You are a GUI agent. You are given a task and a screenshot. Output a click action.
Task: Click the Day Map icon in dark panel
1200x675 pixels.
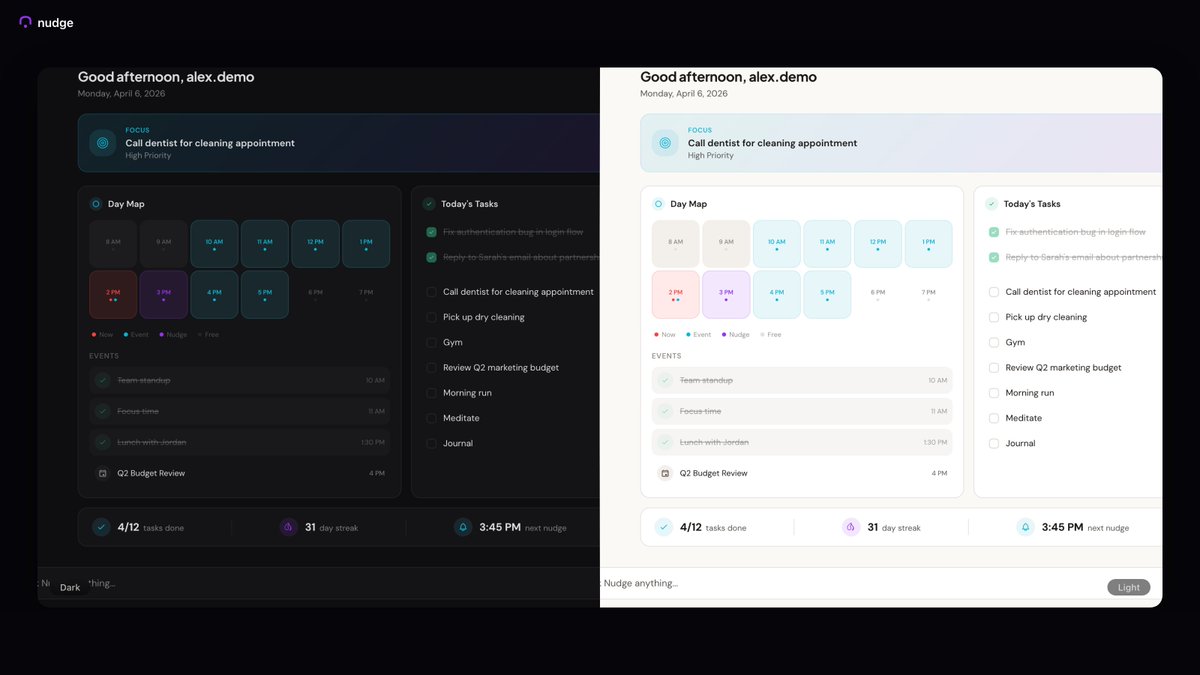pyautogui.click(x=96, y=204)
